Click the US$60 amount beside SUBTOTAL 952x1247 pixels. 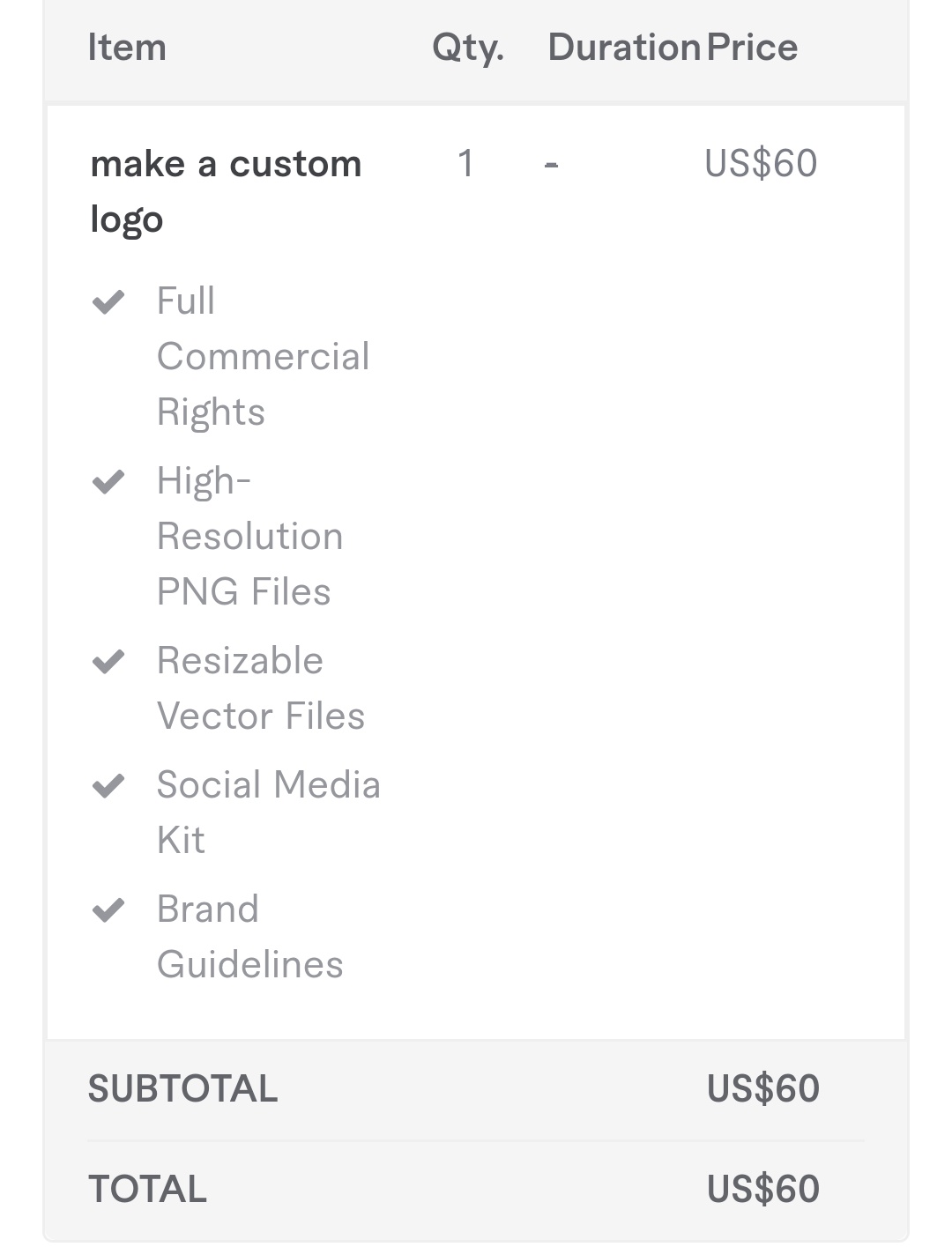tap(763, 1089)
